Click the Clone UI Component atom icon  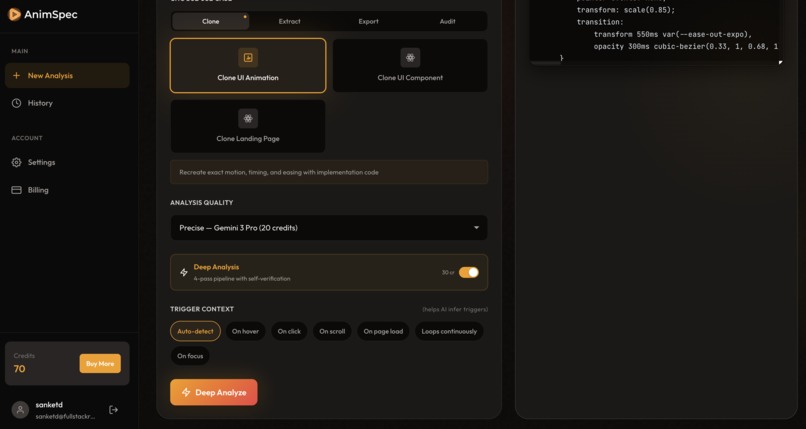(x=410, y=58)
